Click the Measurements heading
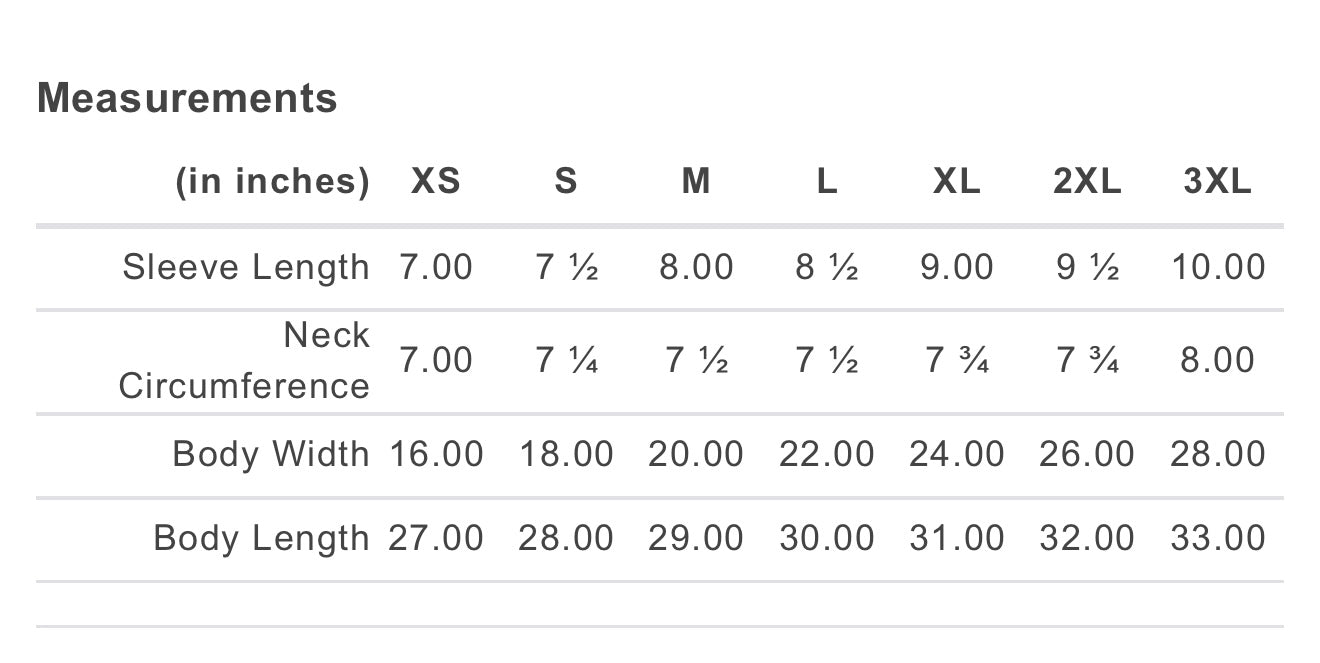The image size is (1320, 663). click(x=187, y=98)
